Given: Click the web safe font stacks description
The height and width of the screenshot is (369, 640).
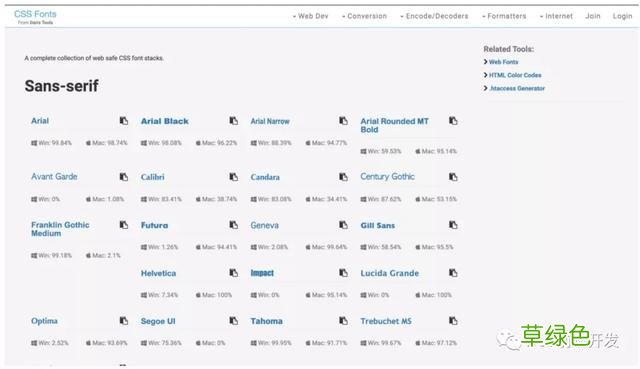Looking at the screenshot, I should 94,58.
